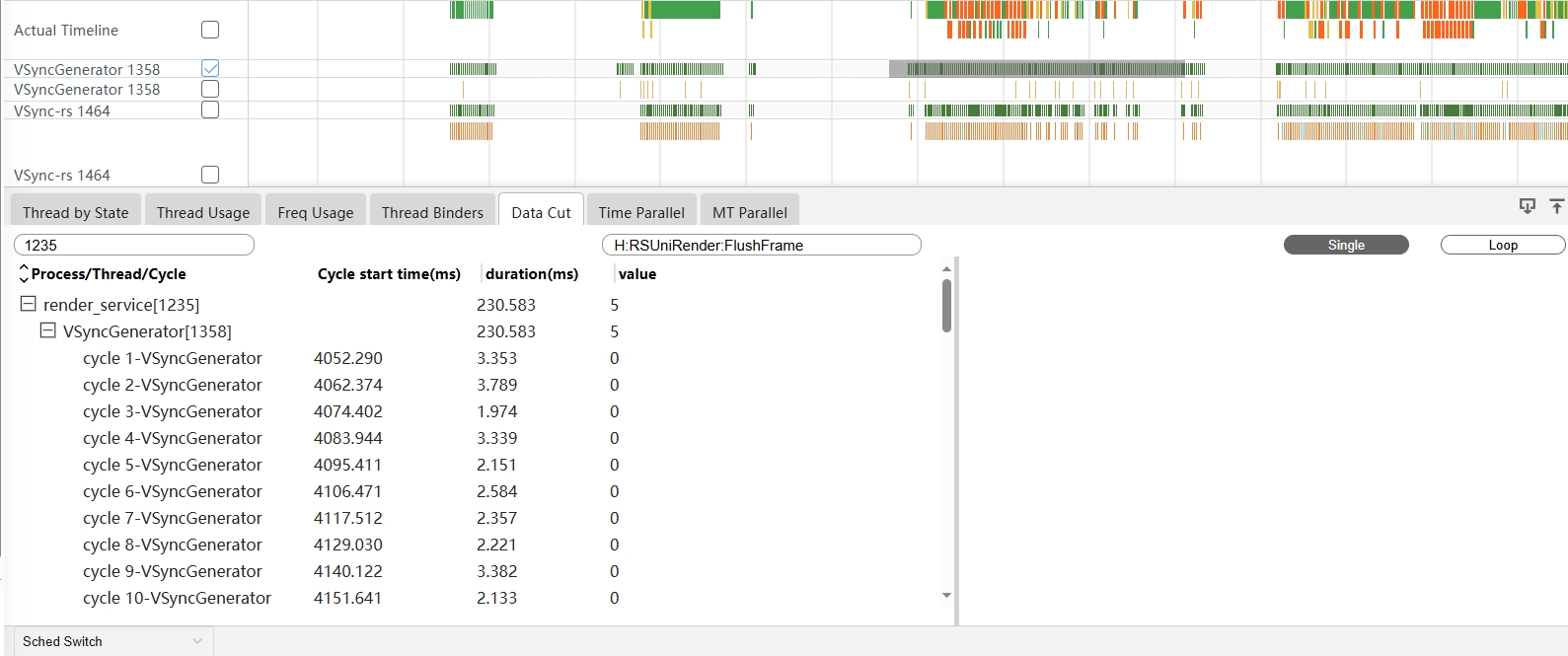Collapse the VSyncGenerator[1358] tree node

[x=47, y=330]
